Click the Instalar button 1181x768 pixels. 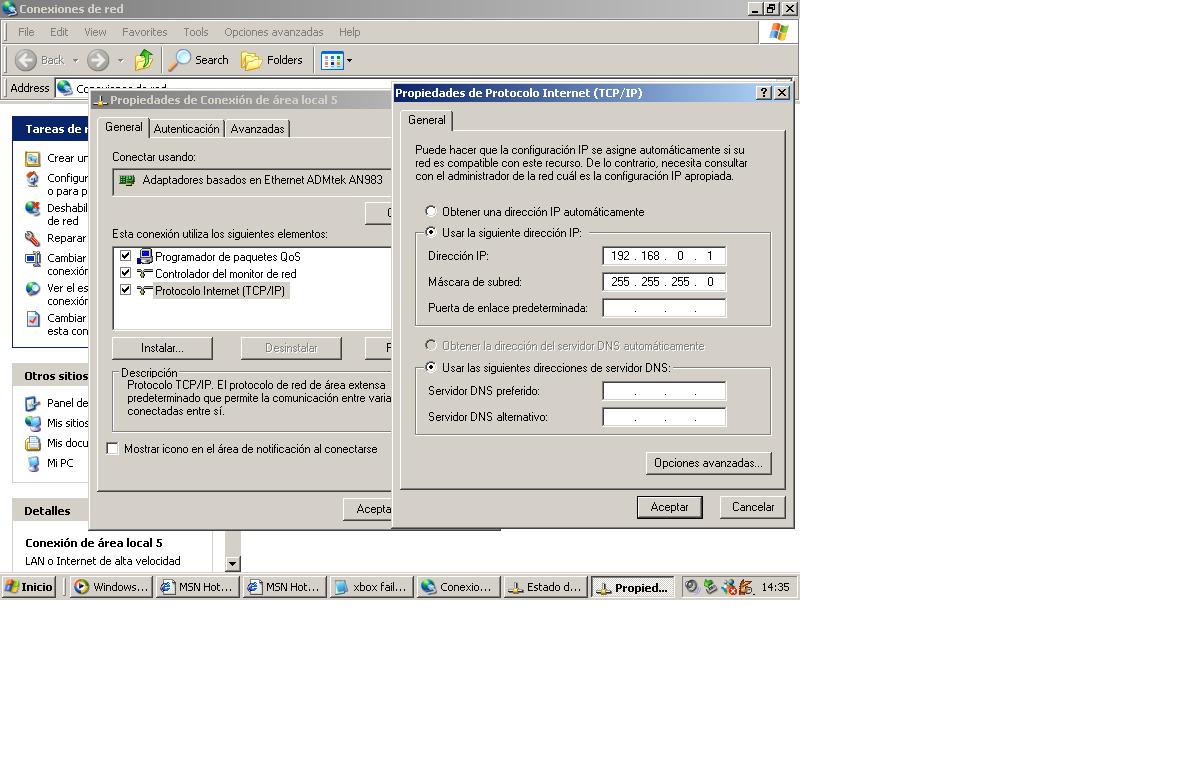162,348
